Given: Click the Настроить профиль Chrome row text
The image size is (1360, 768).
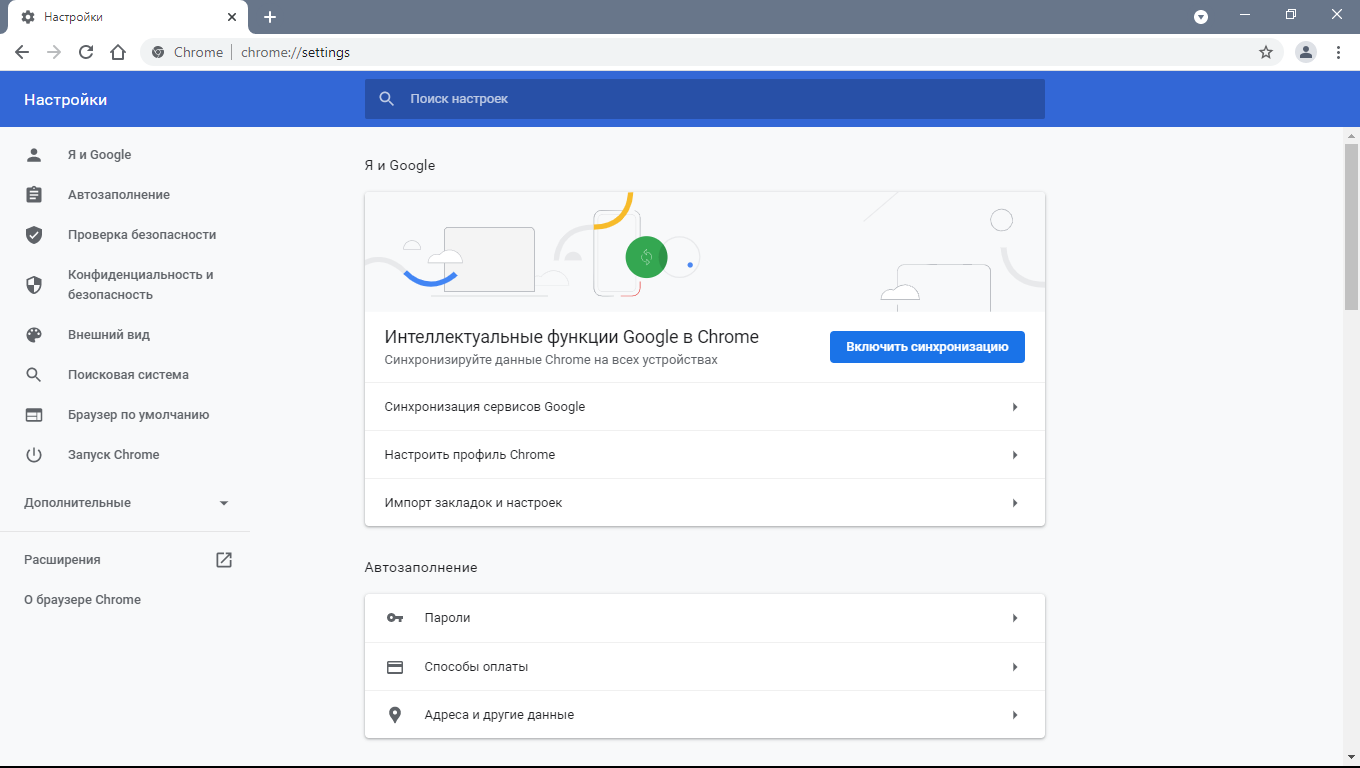Looking at the screenshot, I should [470, 455].
